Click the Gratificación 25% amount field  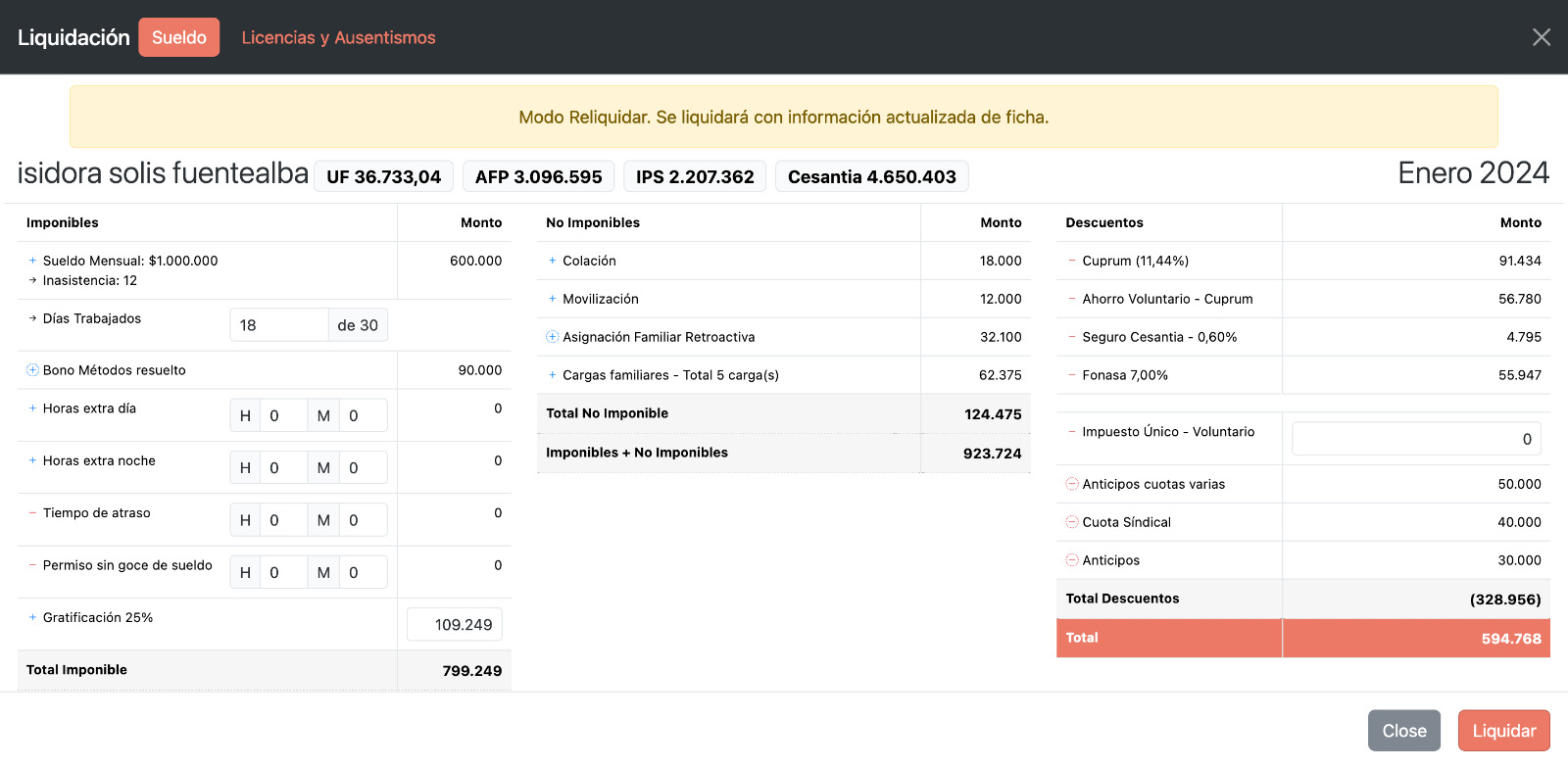tap(455, 625)
